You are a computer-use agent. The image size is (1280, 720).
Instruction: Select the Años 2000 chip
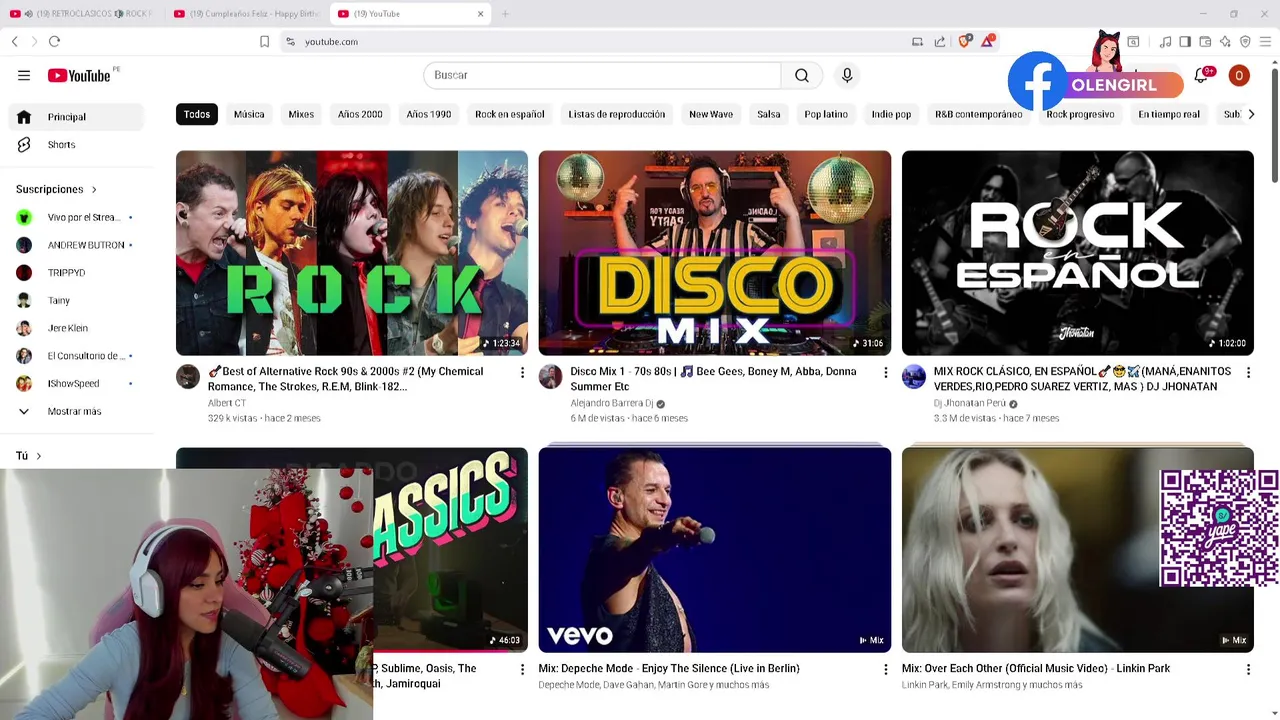pos(360,114)
